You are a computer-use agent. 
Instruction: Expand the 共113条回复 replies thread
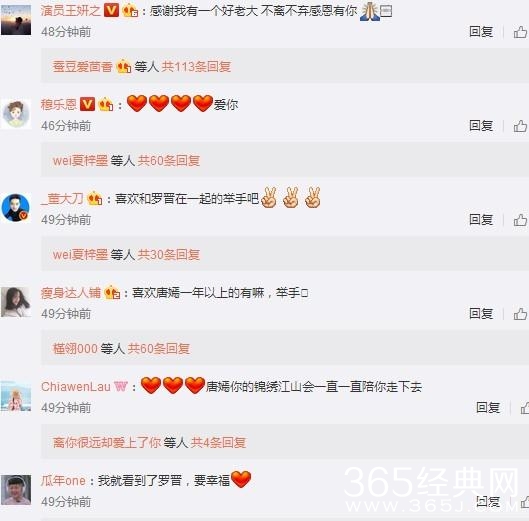pyautogui.click(x=196, y=66)
